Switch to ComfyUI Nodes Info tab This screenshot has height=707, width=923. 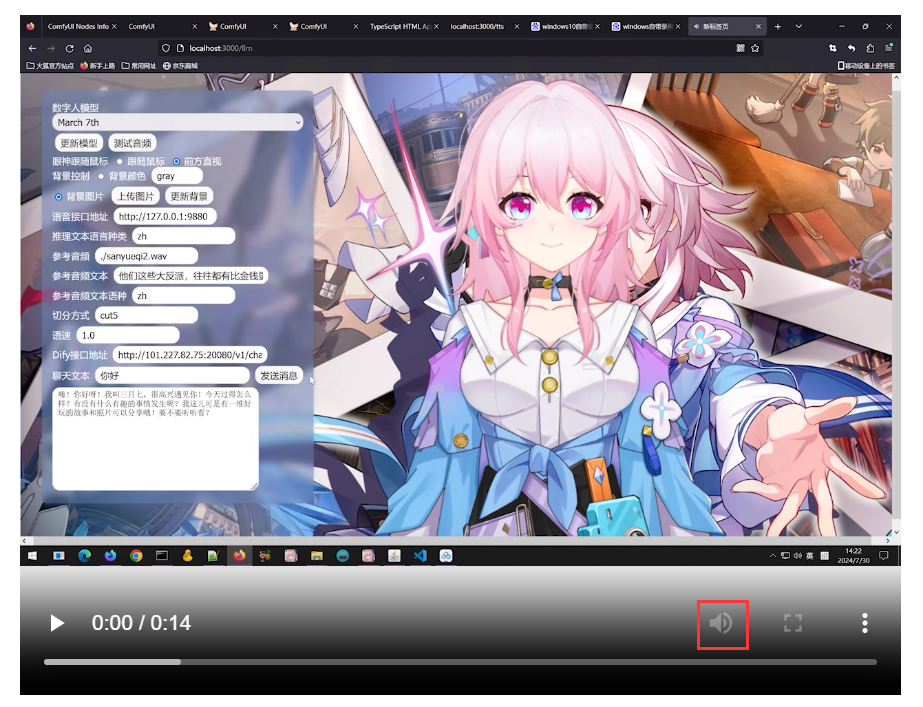78,26
